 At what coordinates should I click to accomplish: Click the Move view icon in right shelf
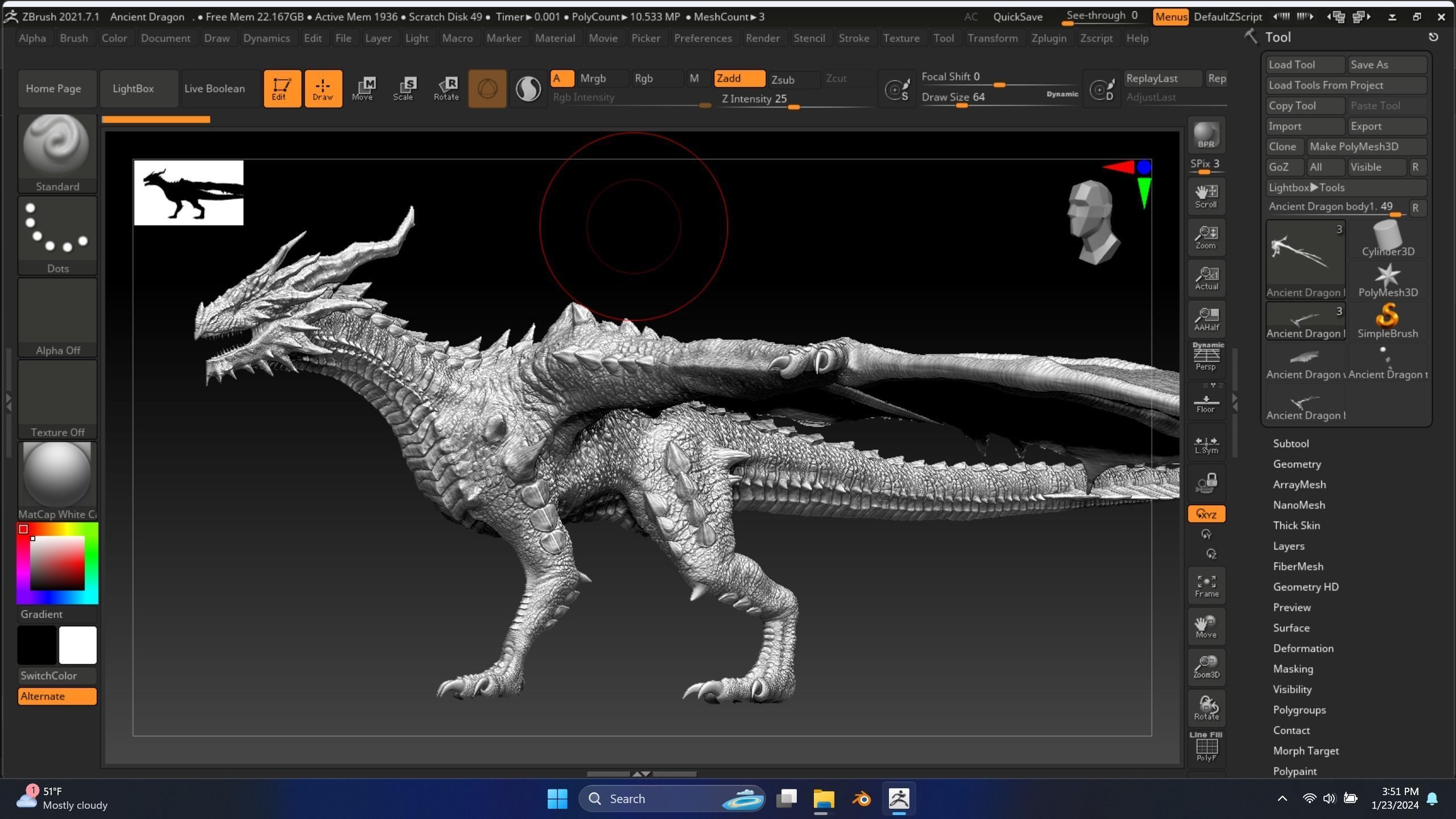(x=1206, y=626)
